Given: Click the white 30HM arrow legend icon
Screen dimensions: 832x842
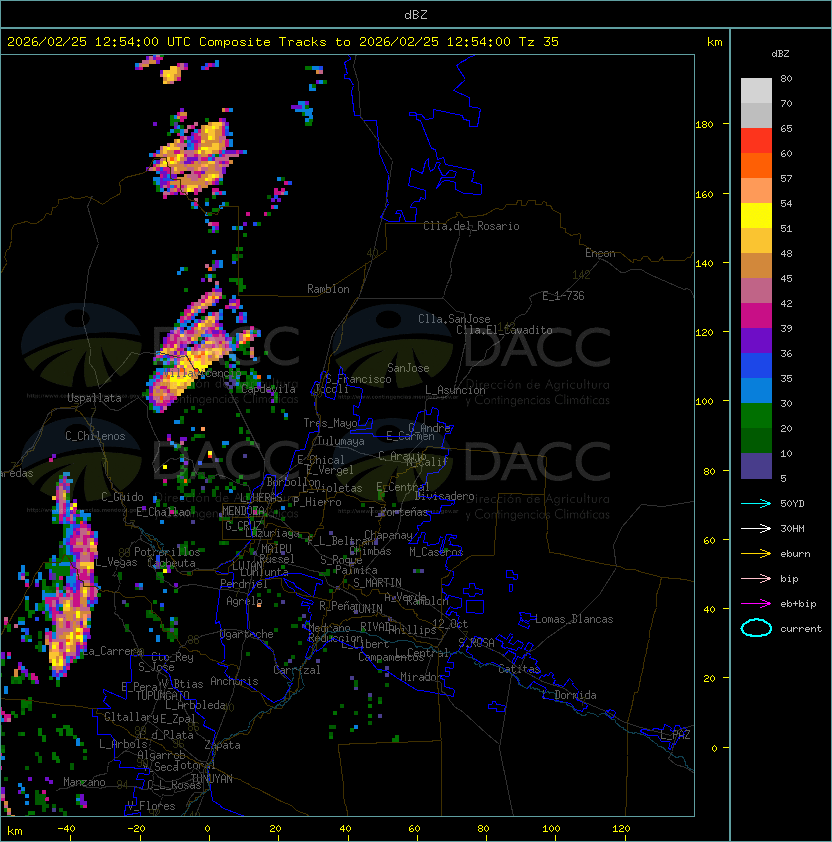Looking at the screenshot, I should coord(756,528).
